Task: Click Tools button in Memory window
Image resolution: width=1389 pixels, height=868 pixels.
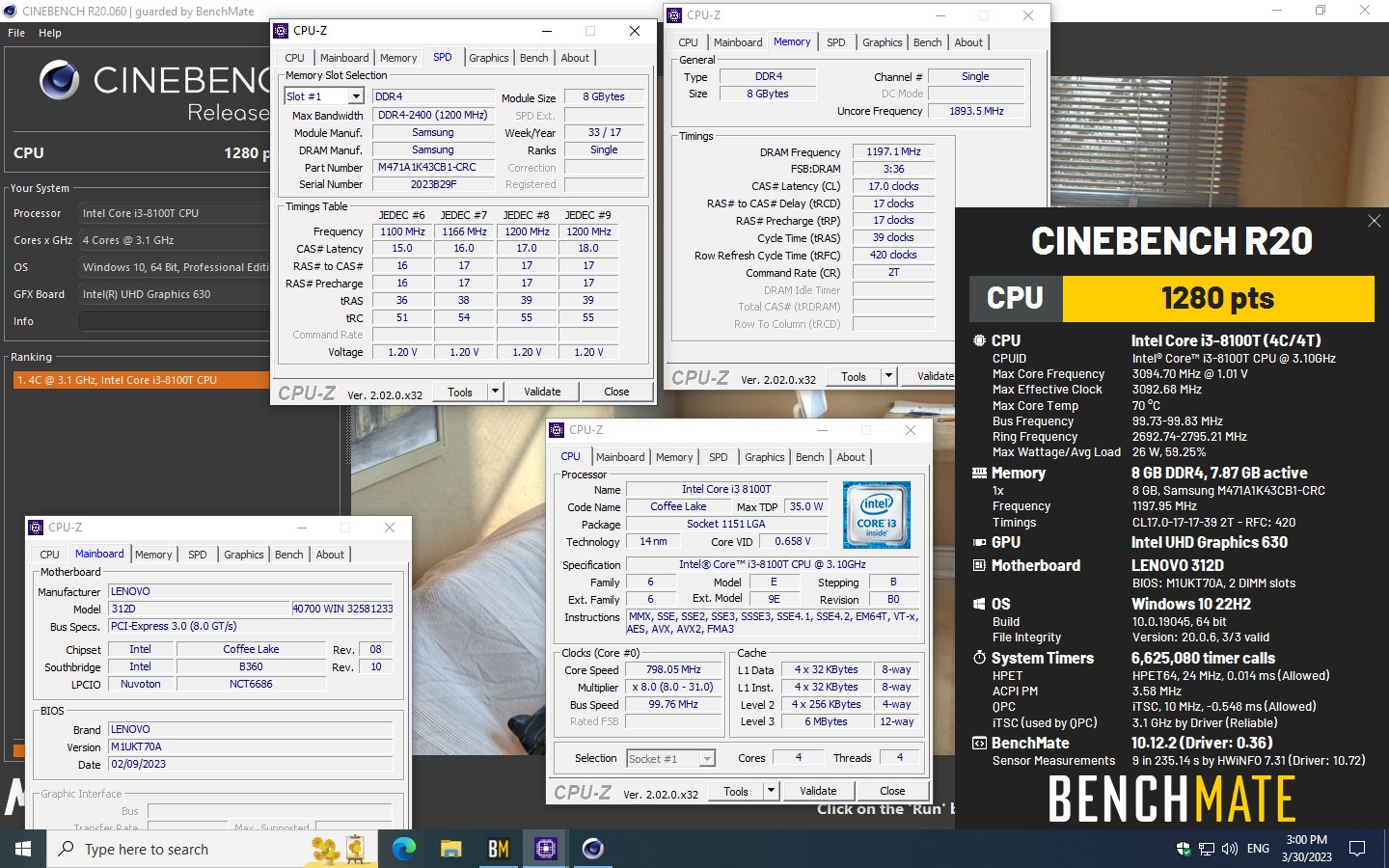Action: [x=854, y=377]
